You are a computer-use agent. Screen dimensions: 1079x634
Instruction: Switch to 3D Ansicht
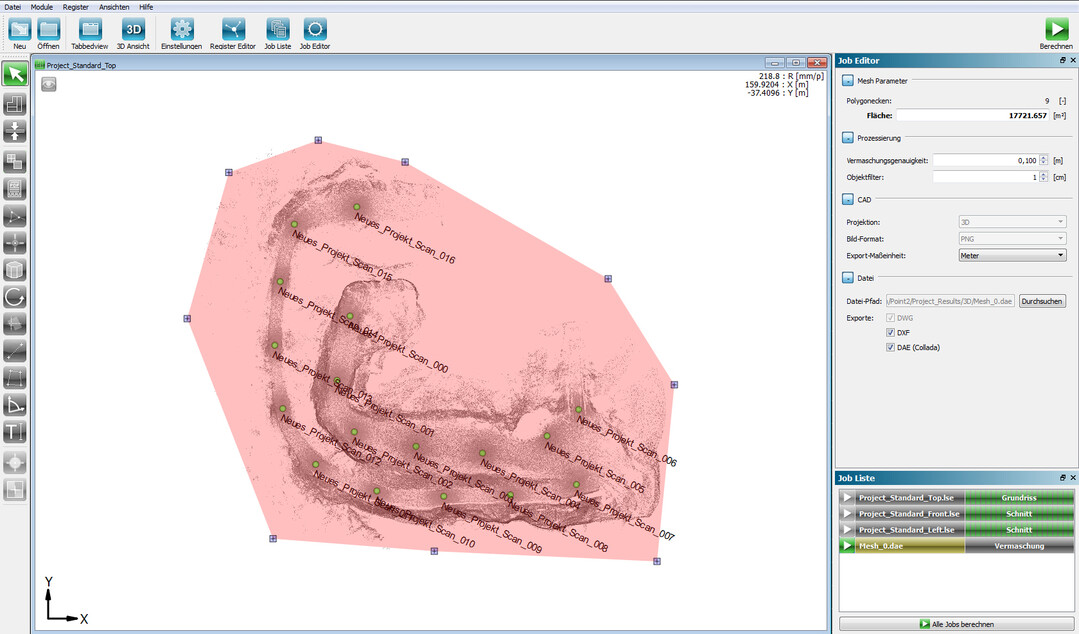tap(133, 30)
